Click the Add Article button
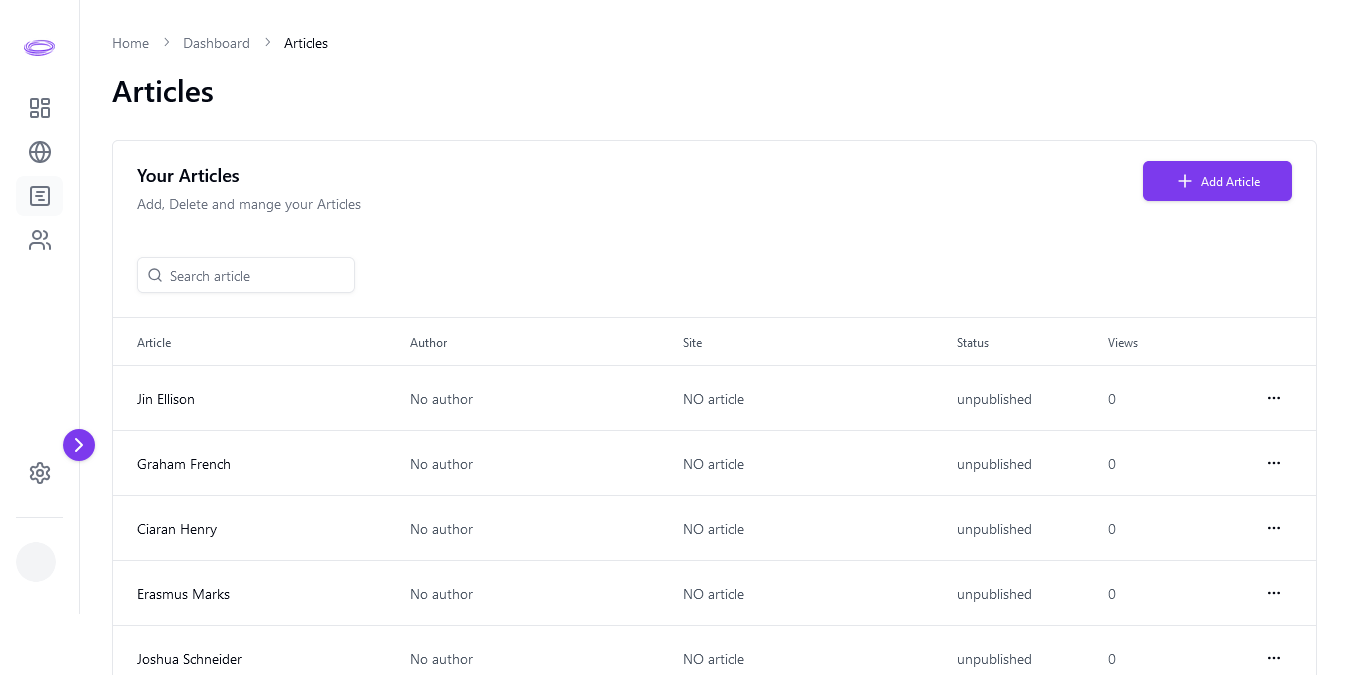The width and height of the screenshot is (1349, 675). click(1217, 181)
